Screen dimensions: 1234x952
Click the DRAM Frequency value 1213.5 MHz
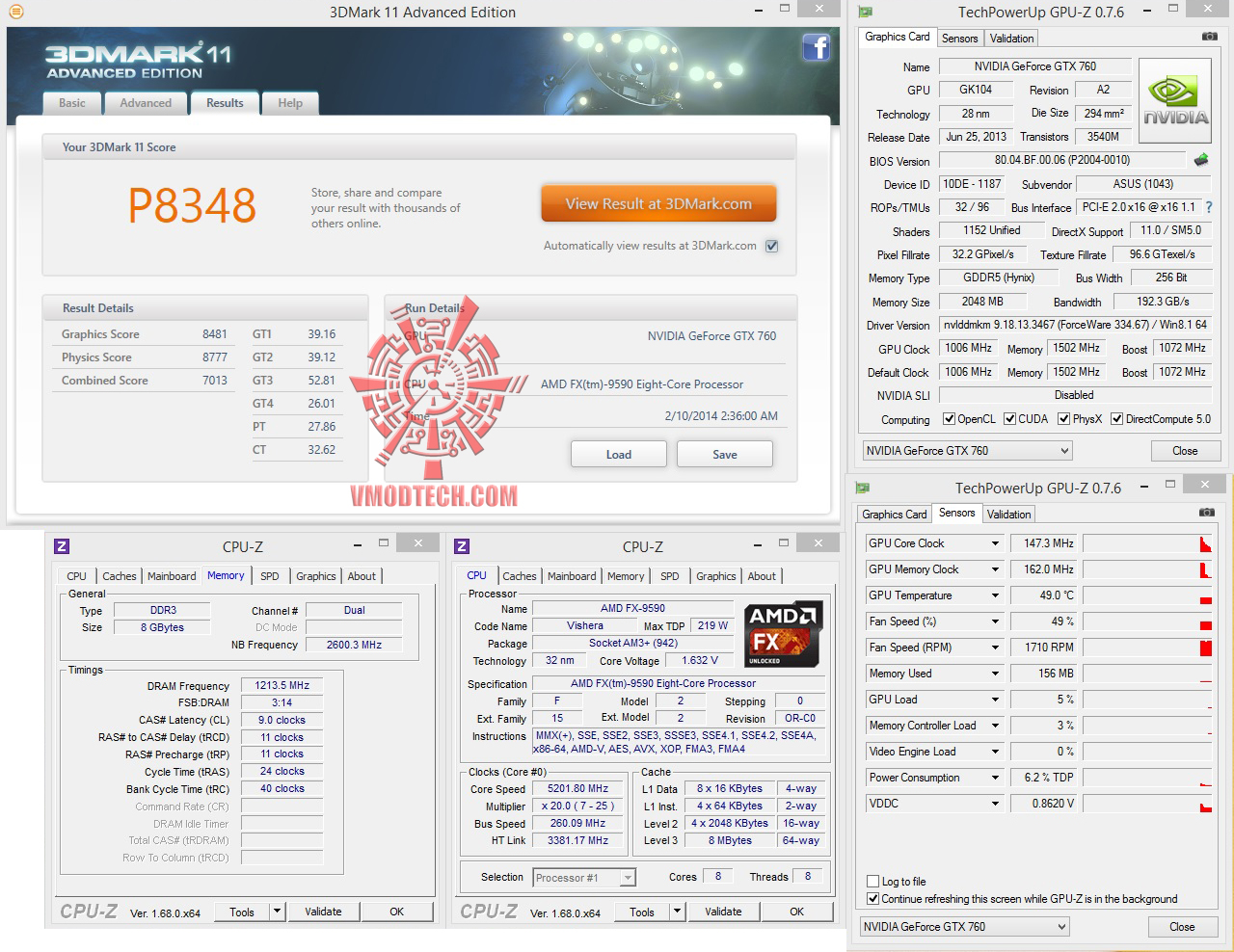pos(282,685)
